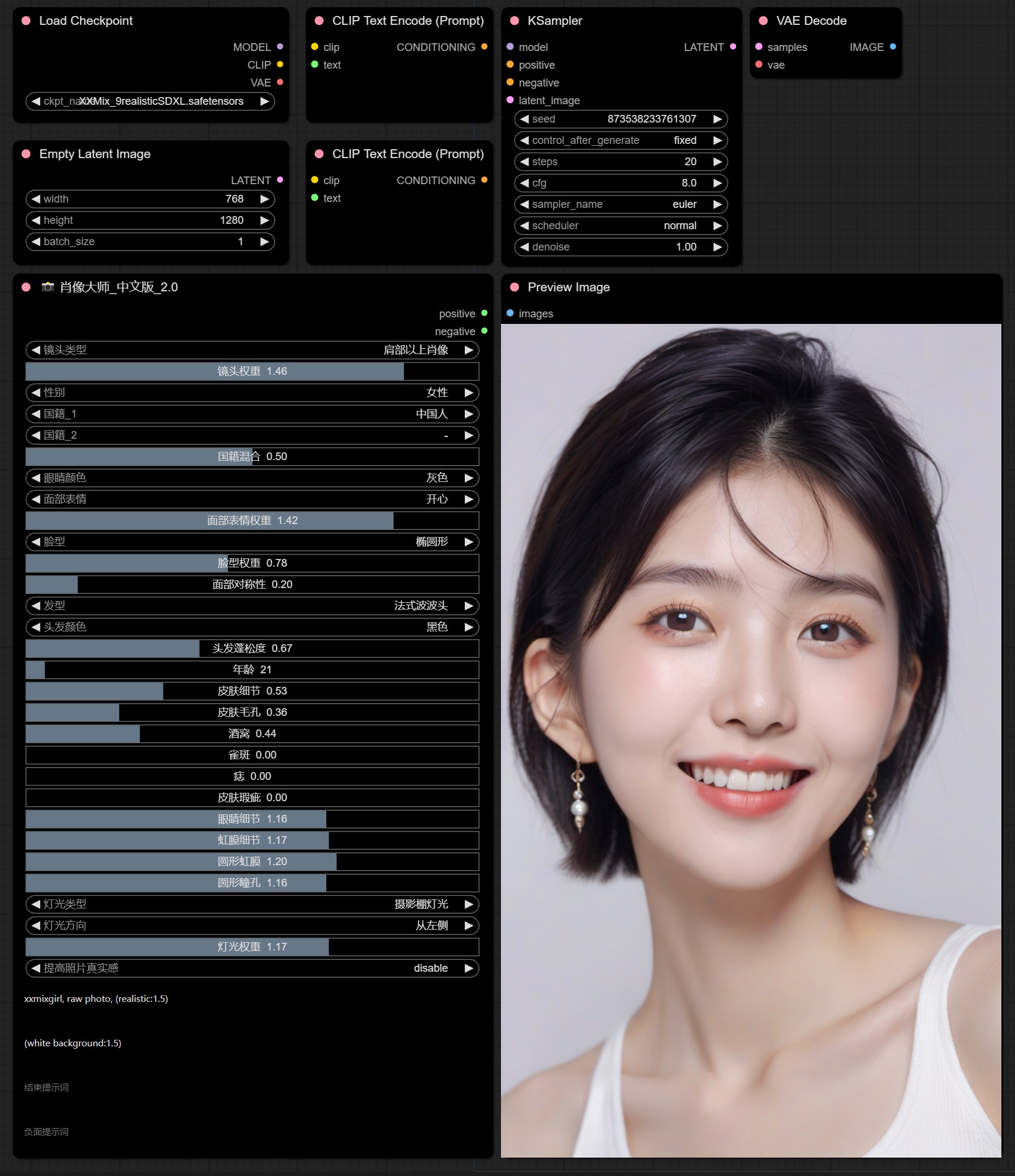The width and height of the screenshot is (1015, 1176).
Task: Click the Preview Image node collapse dot
Action: tap(514, 287)
